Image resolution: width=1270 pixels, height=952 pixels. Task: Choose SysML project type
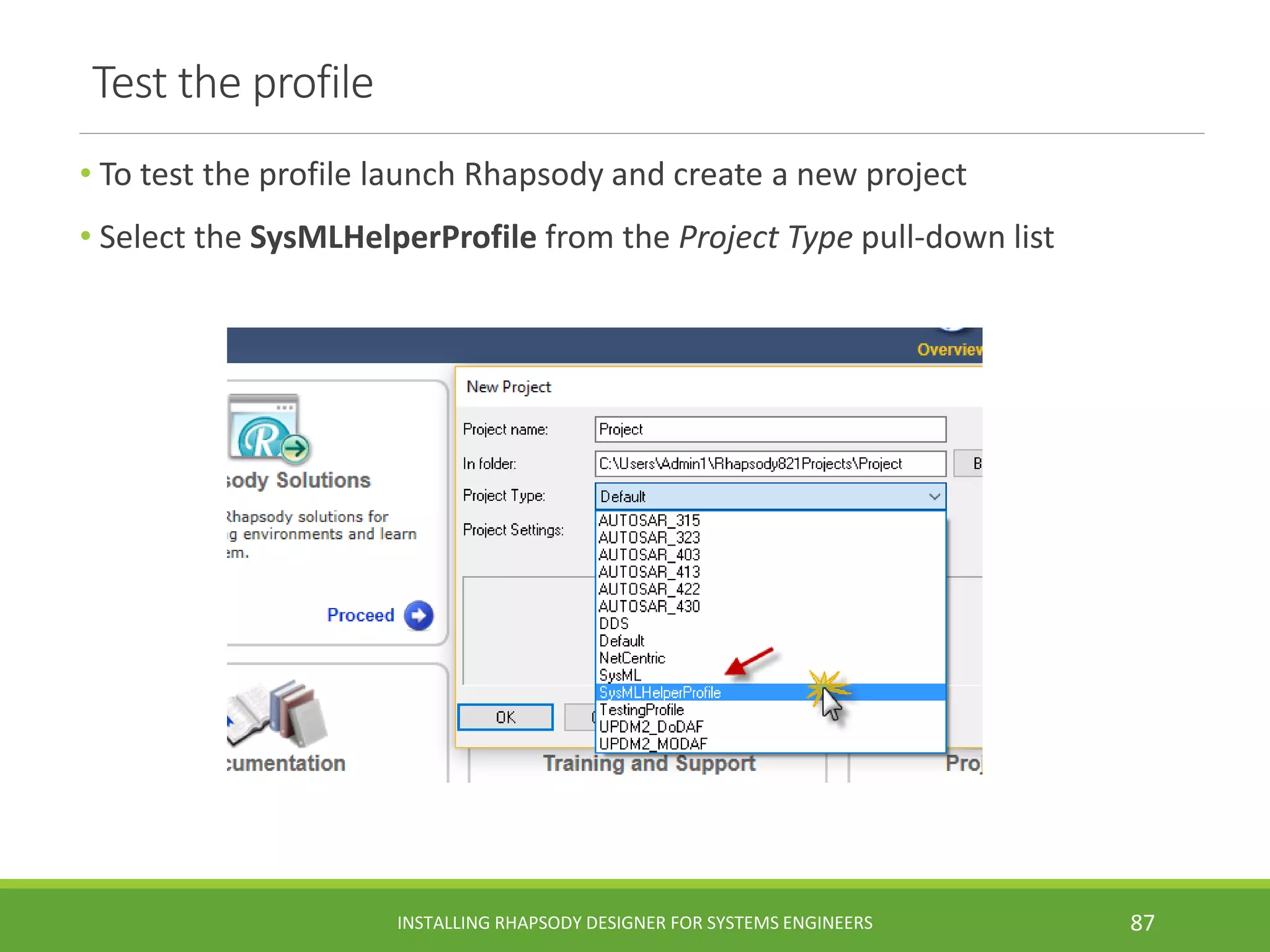point(770,675)
